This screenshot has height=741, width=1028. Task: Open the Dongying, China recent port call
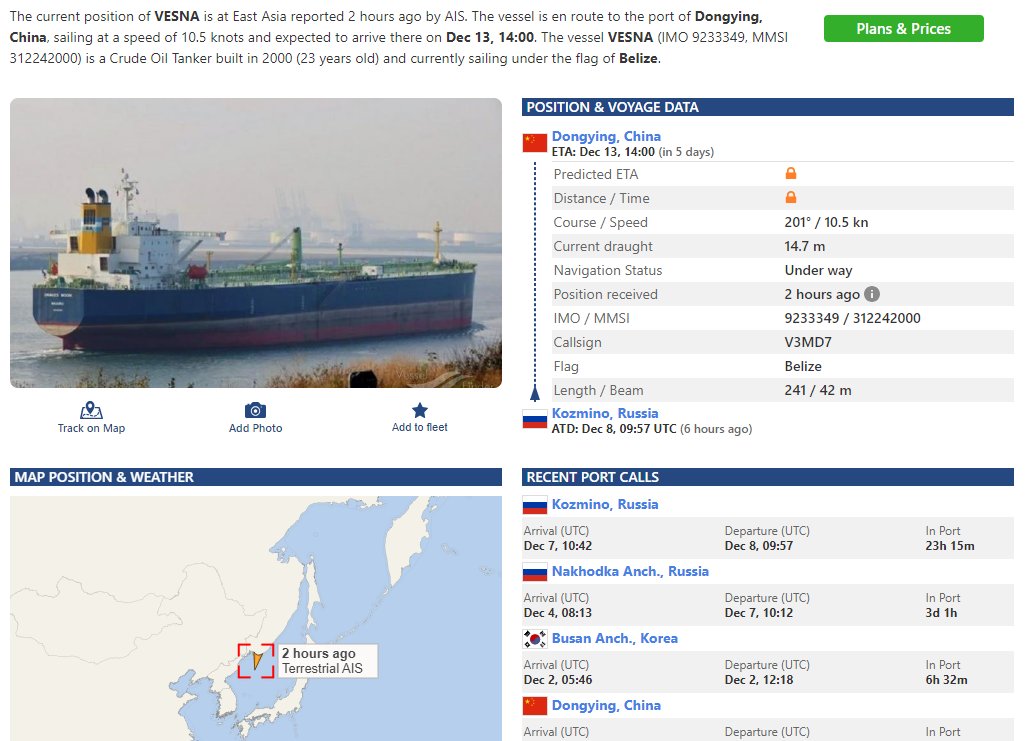(x=606, y=705)
